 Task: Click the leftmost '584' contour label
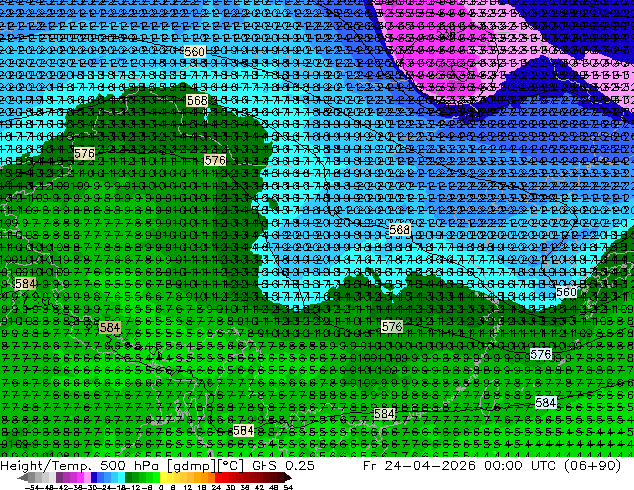coord(25,283)
